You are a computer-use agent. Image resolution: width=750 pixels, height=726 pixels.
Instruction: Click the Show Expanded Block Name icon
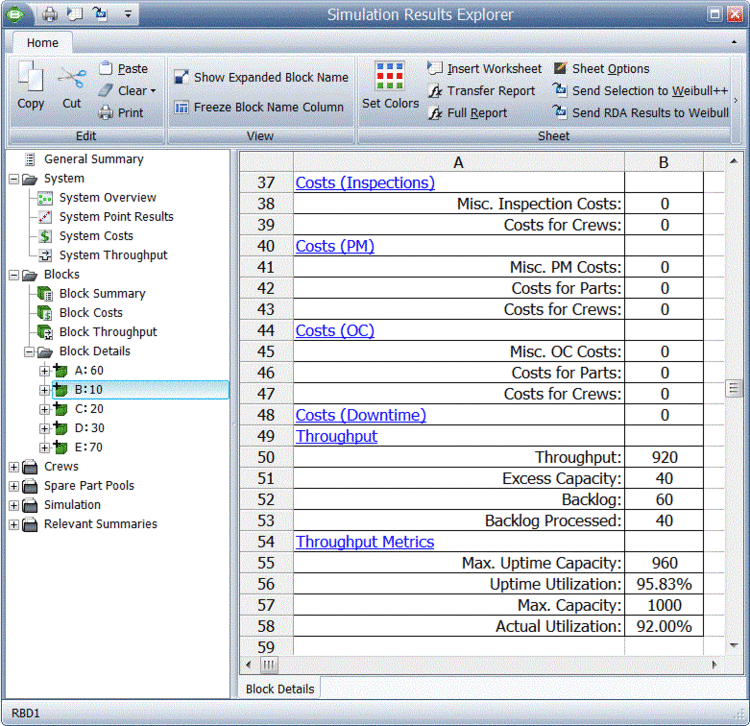click(181, 77)
